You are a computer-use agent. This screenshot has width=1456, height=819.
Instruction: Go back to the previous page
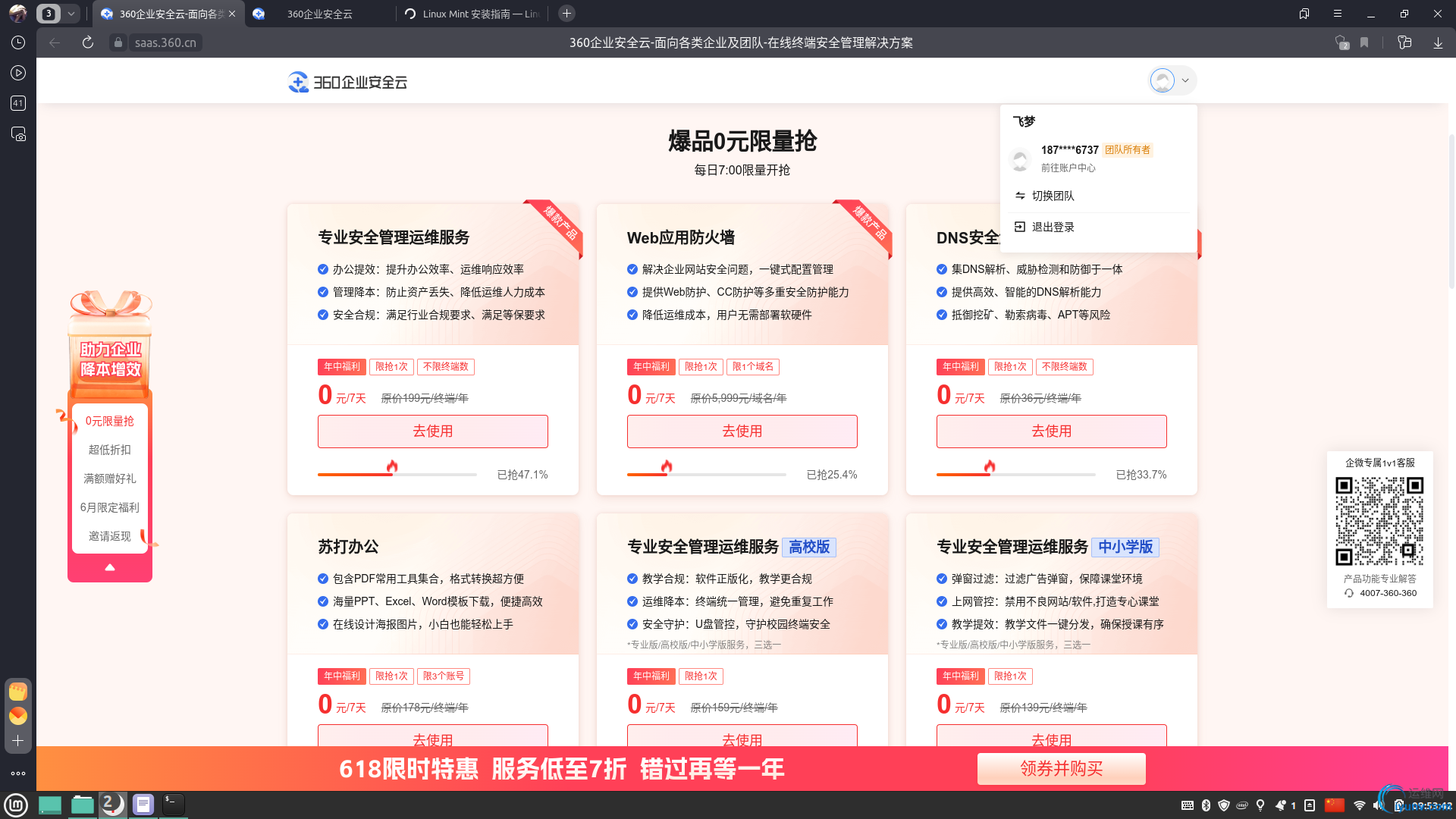(55, 43)
